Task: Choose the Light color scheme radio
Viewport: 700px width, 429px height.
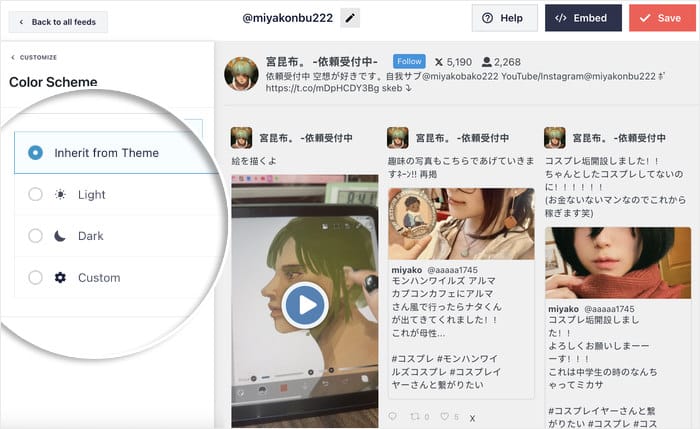Action: tap(35, 195)
